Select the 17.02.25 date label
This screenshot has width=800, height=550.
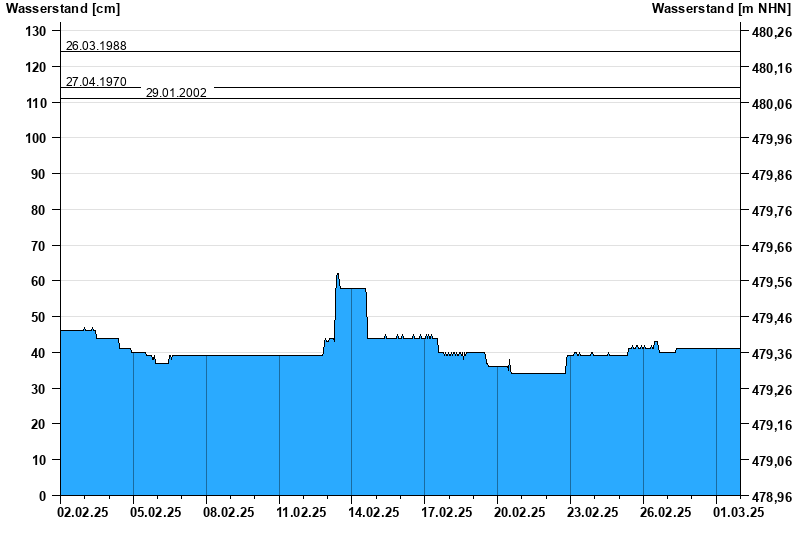point(448,512)
